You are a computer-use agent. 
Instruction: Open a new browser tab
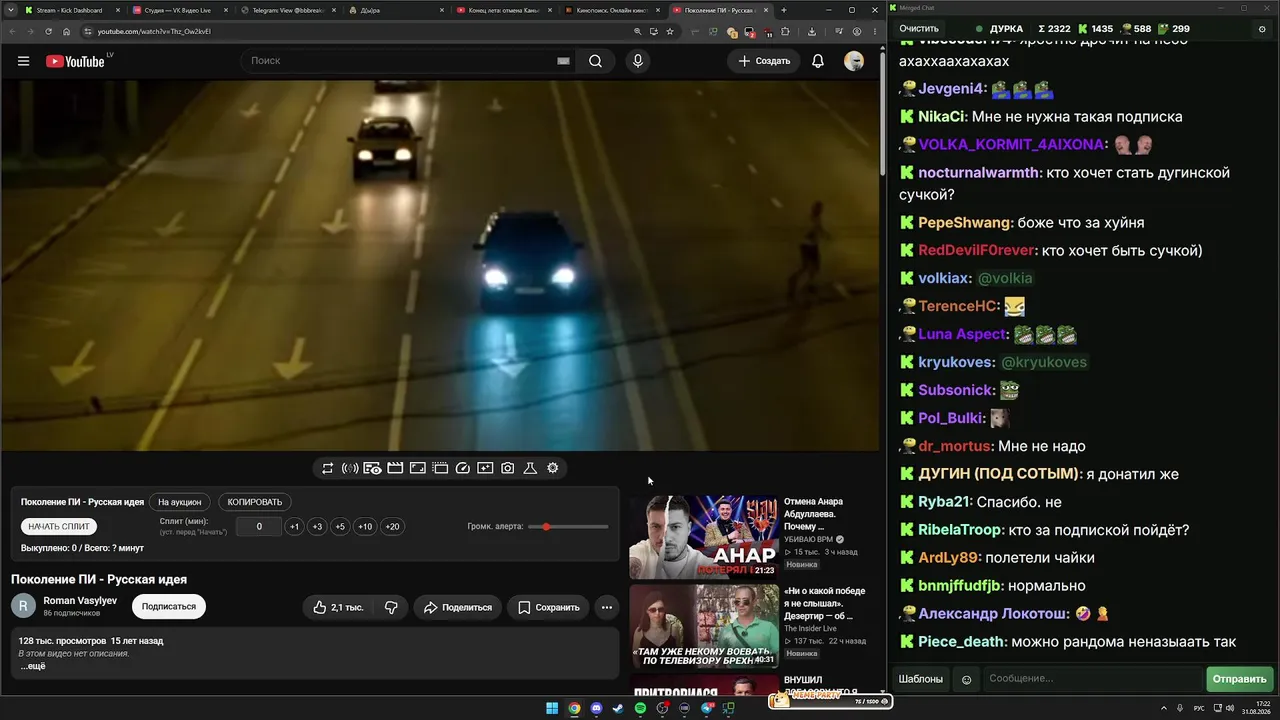[784, 10]
